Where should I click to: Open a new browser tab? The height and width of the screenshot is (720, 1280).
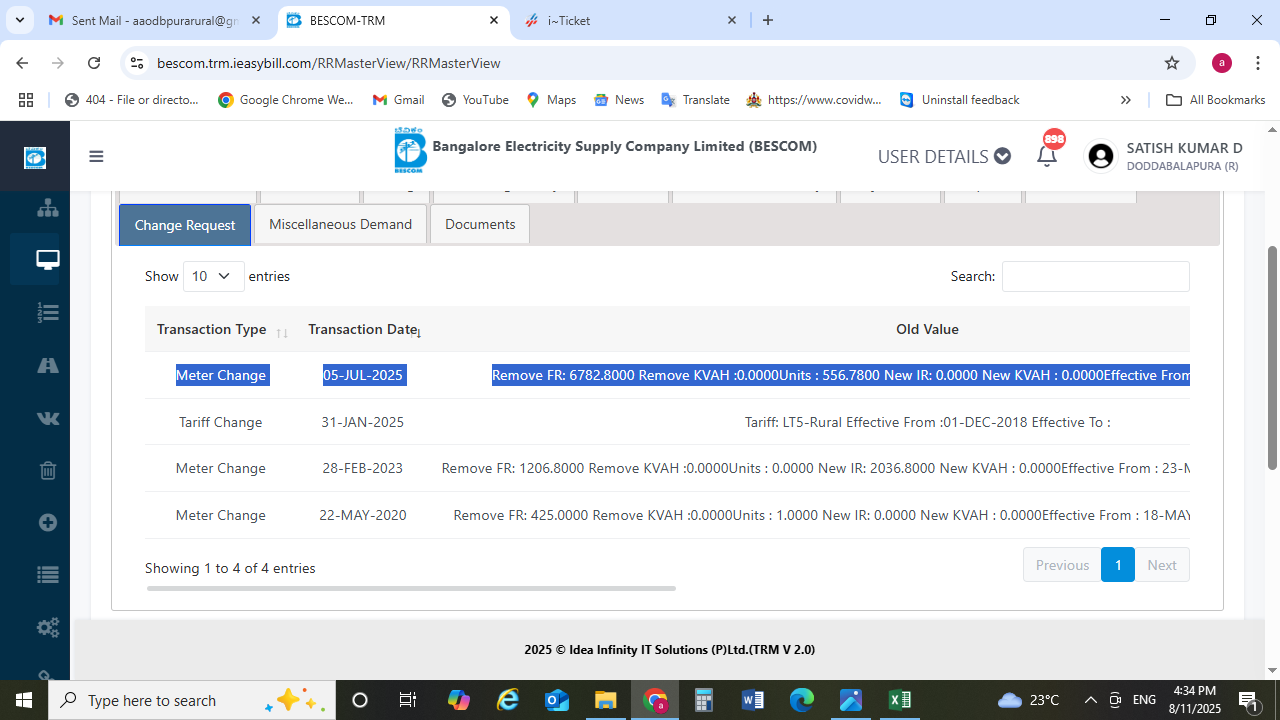[x=768, y=20]
